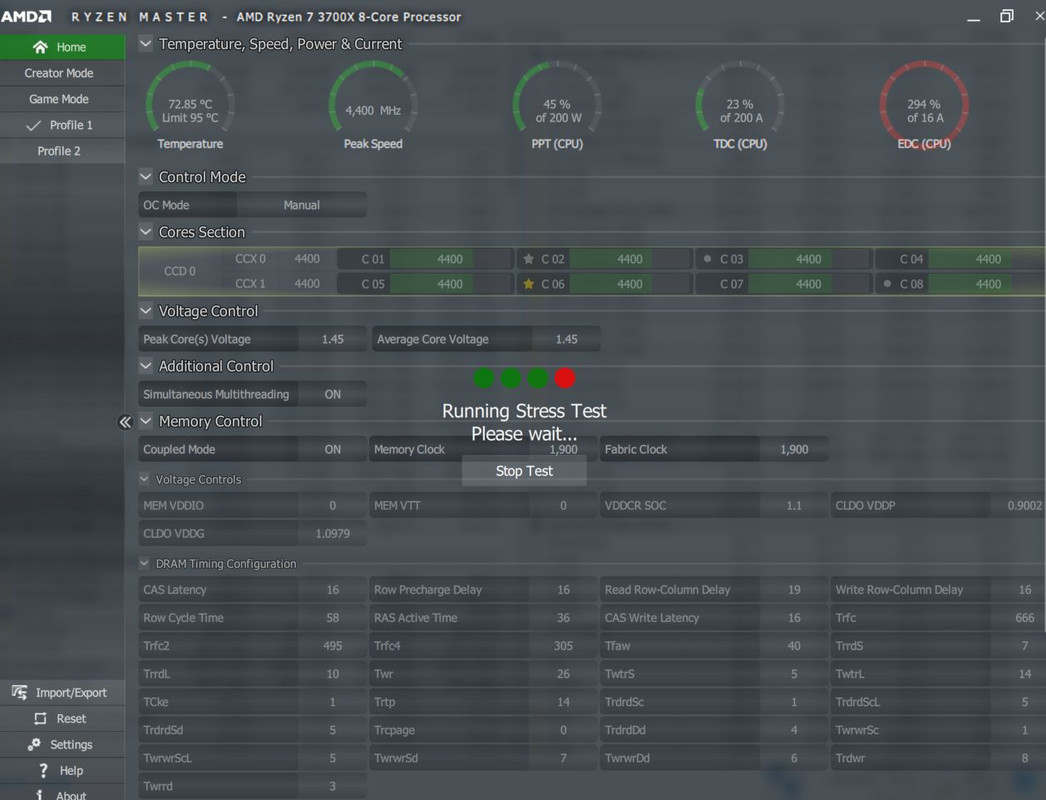Click the Peak Core(s) Voltage value field
This screenshot has height=800, width=1046.
pos(332,339)
